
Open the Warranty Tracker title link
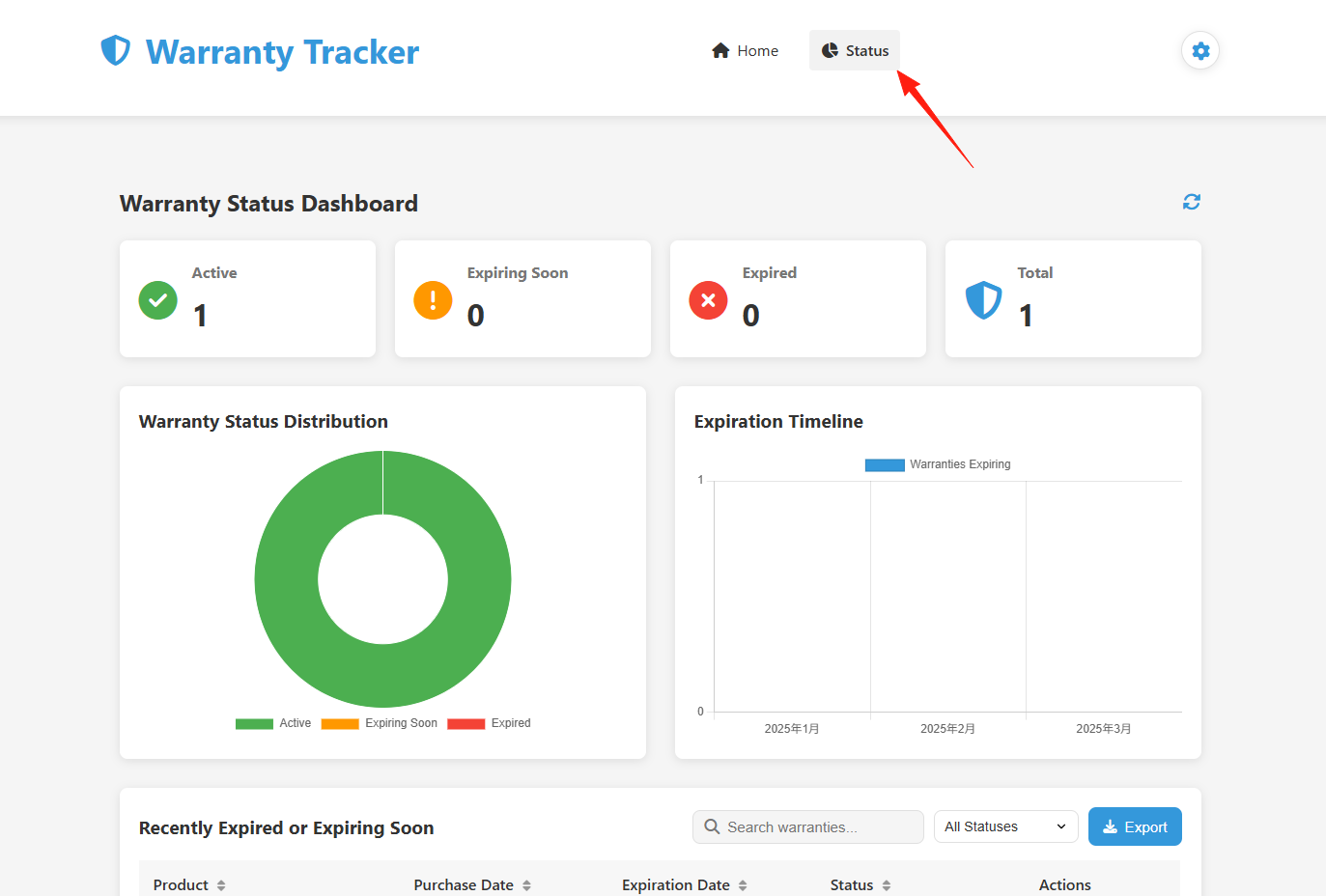pos(282,52)
